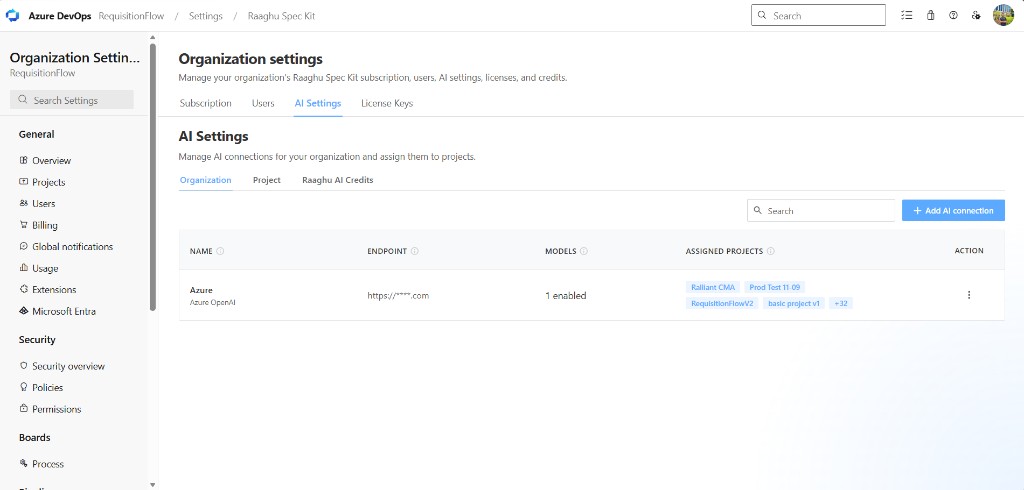The image size is (1024, 490).
Task: Click the Billing cart icon
Action: [x=24, y=225]
